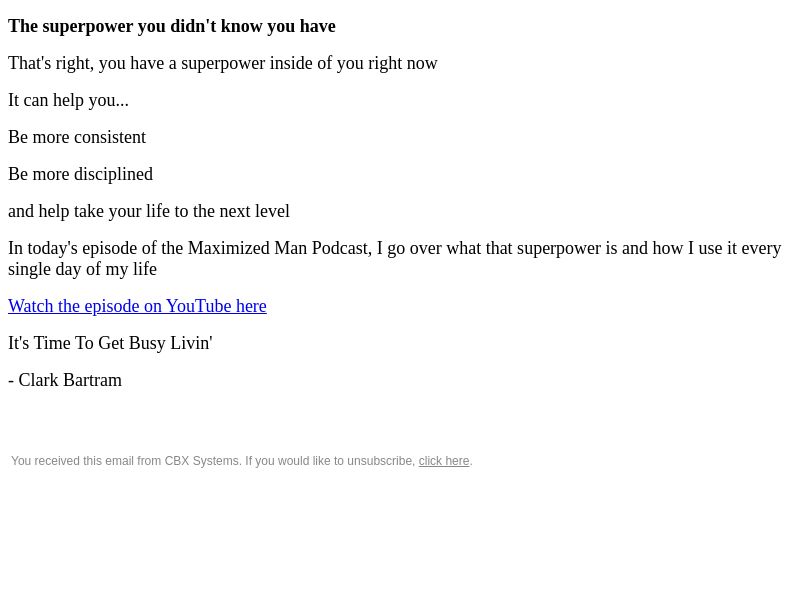Click the 'CBX Systems' text in the footer

(x=202, y=461)
